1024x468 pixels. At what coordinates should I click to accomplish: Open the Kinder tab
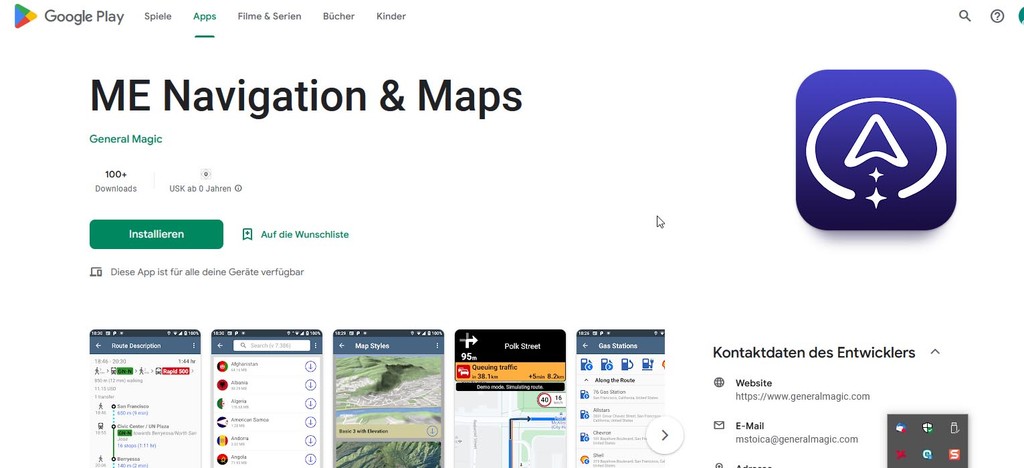391,16
